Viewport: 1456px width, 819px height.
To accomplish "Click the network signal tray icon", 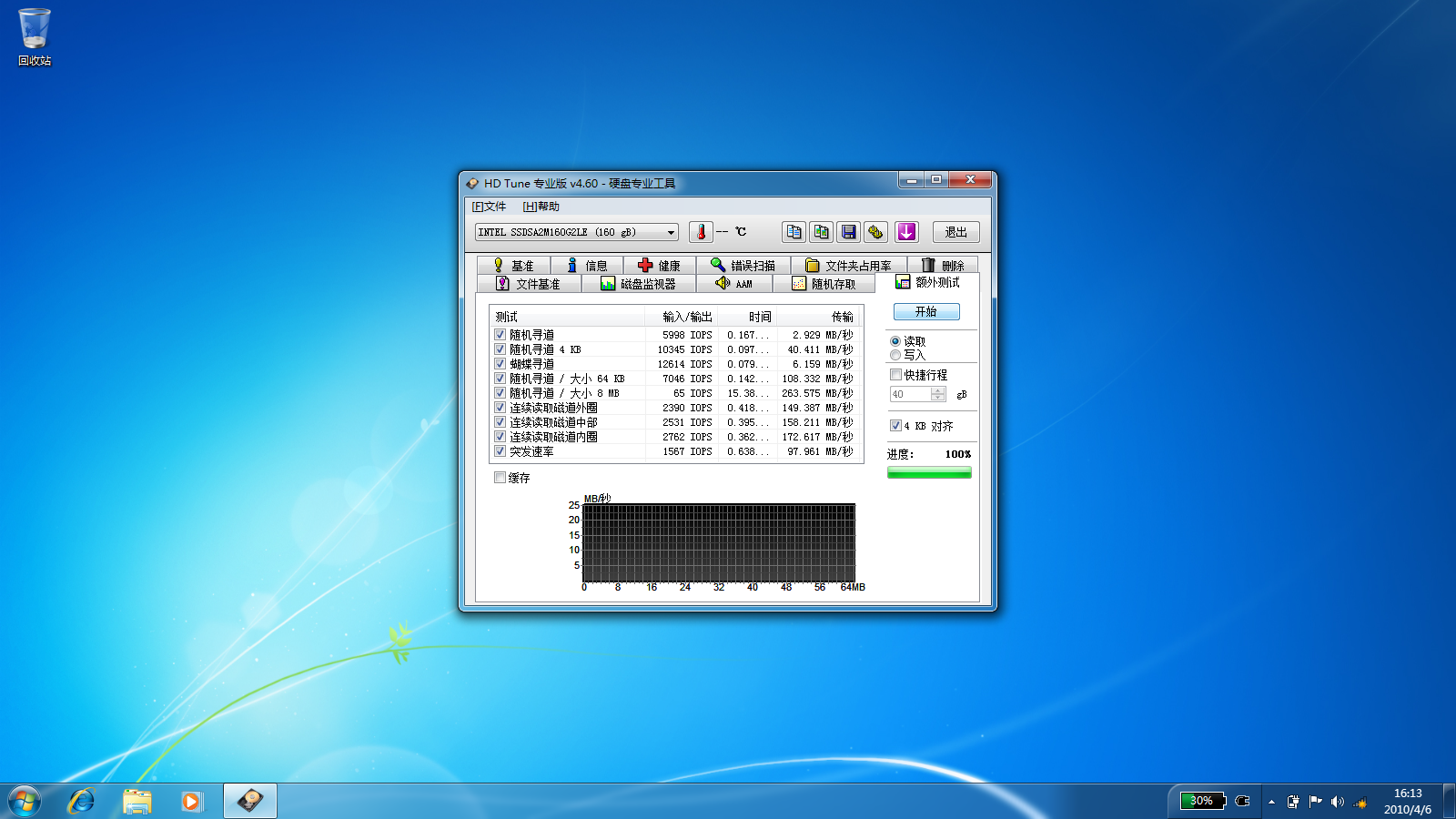I will pos(1360,802).
